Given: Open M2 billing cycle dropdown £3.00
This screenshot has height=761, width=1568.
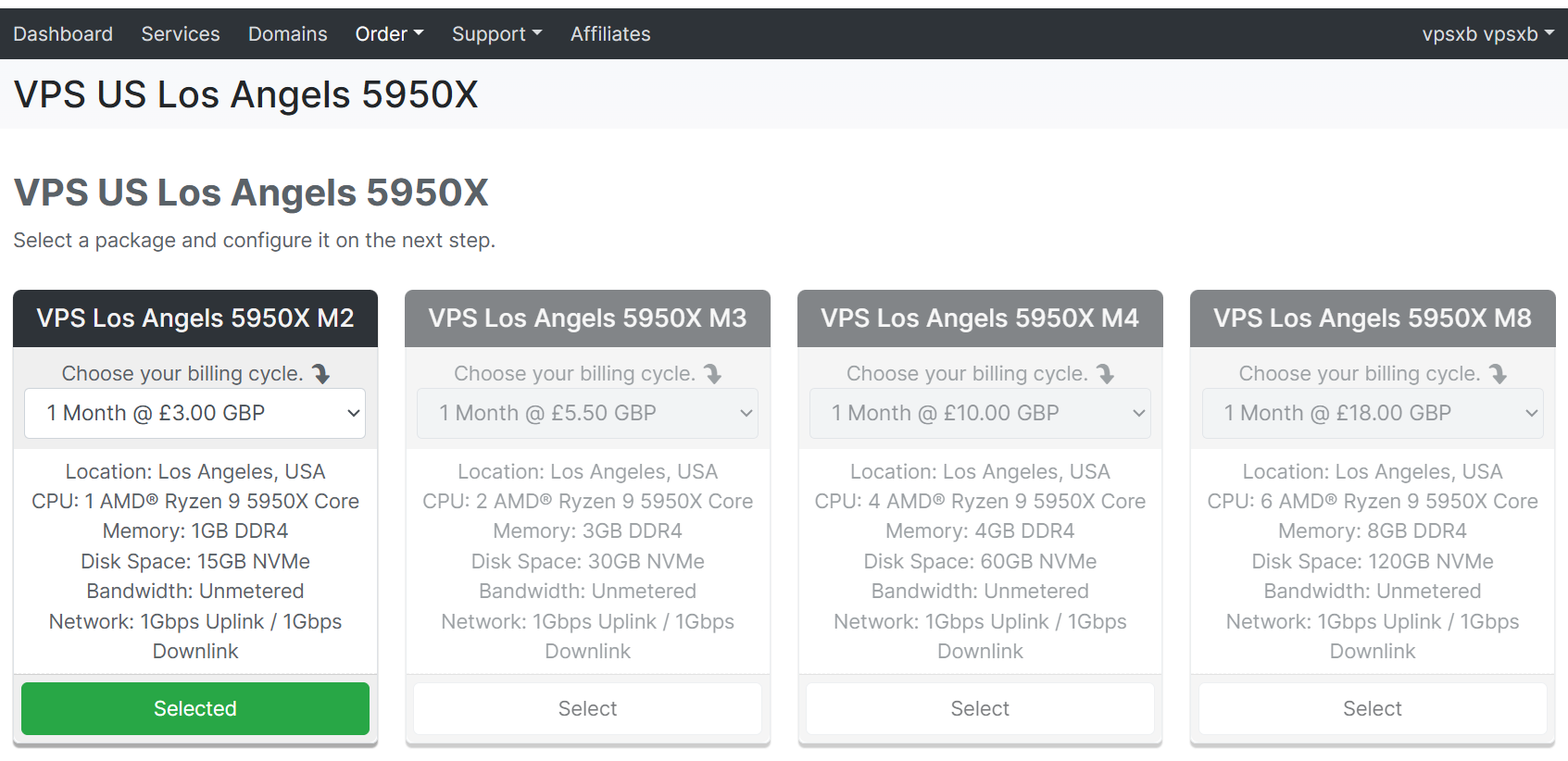Looking at the screenshot, I should 195,413.
